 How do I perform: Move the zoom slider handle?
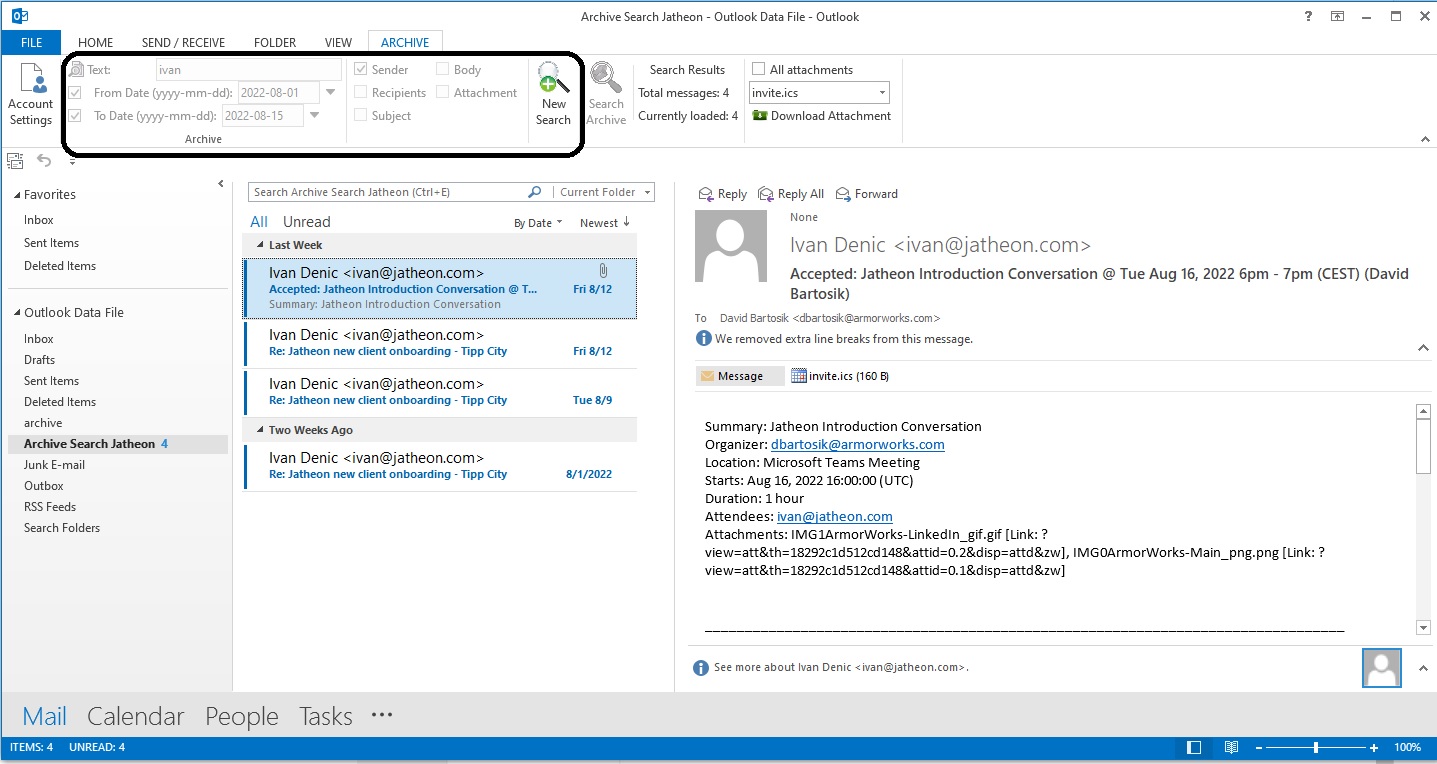(x=1316, y=748)
